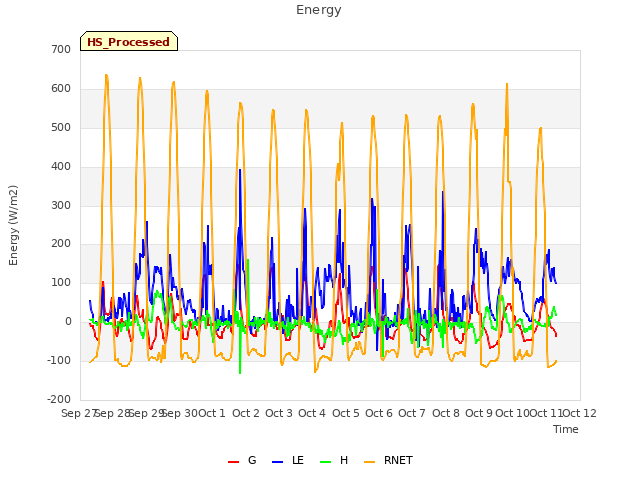Toggle the G series legend entry
The image size is (640, 480).
pyautogui.click(x=242, y=460)
